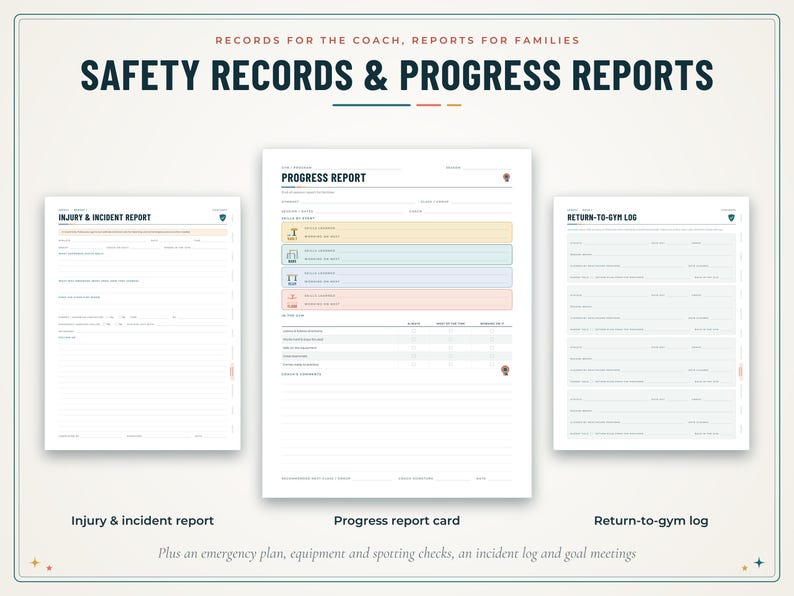Click the Coach Signature line on Progress Report
The image size is (794, 596).
click(x=454, y=479)
